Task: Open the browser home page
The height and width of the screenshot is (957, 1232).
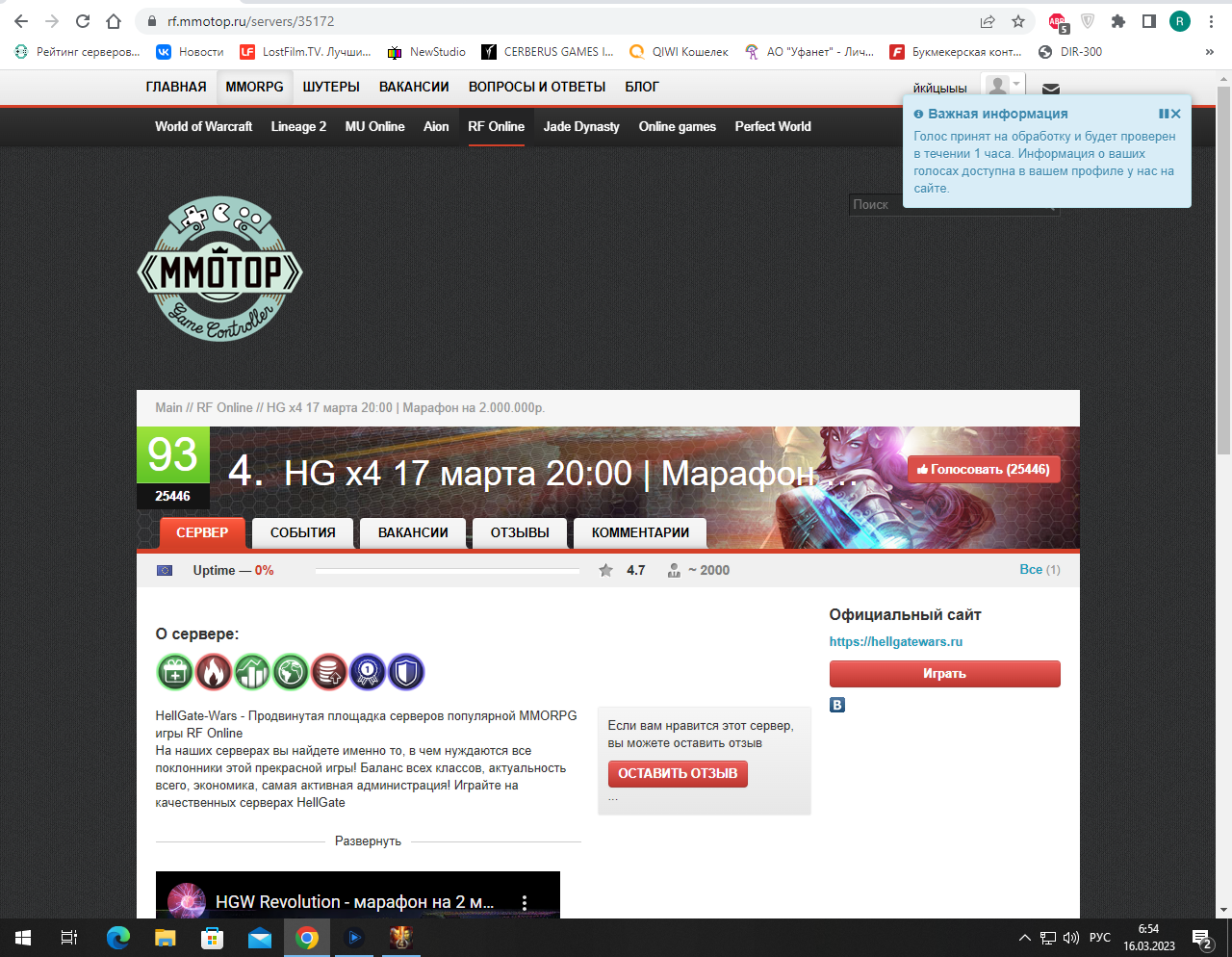Action: [114, 21]
